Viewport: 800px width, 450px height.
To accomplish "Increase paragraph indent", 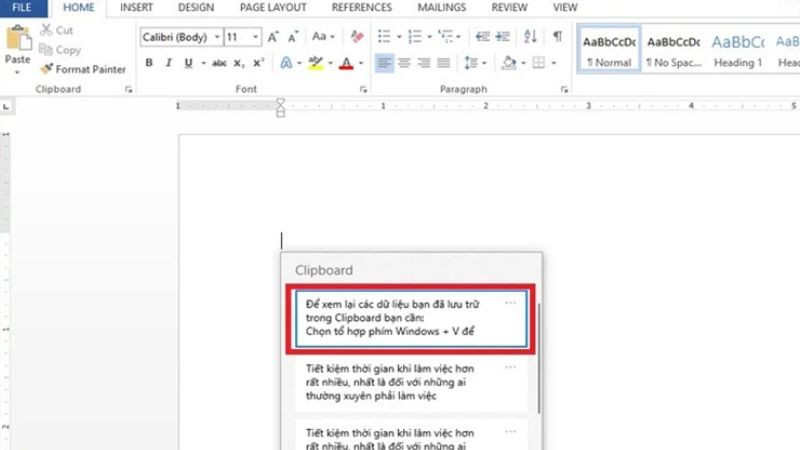I will 503,37.
